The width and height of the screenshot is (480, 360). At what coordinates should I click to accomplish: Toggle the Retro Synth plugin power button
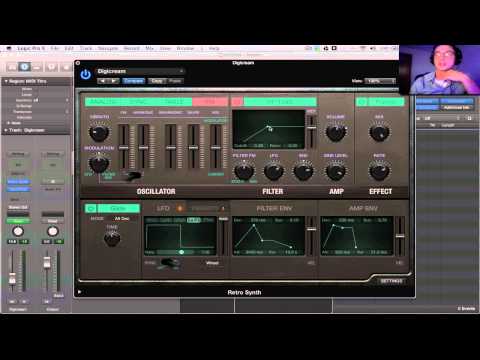pos(86,74)
